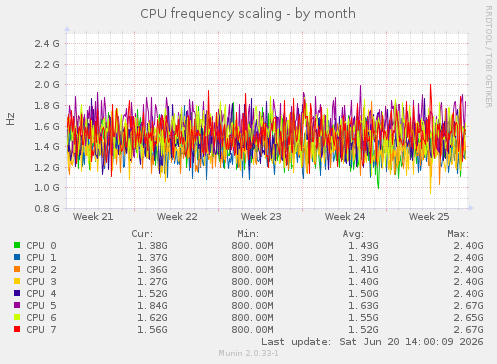This screenshot has height=364, width=497.
Task: Click the 'CPU 0' legend label
Action: (x=41, y=246)
